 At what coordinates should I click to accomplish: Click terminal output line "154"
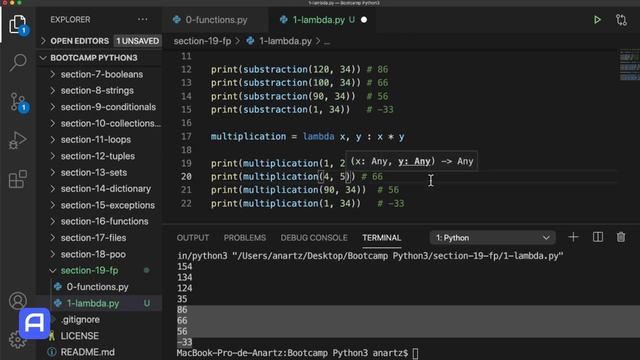[x=184, y=267]
